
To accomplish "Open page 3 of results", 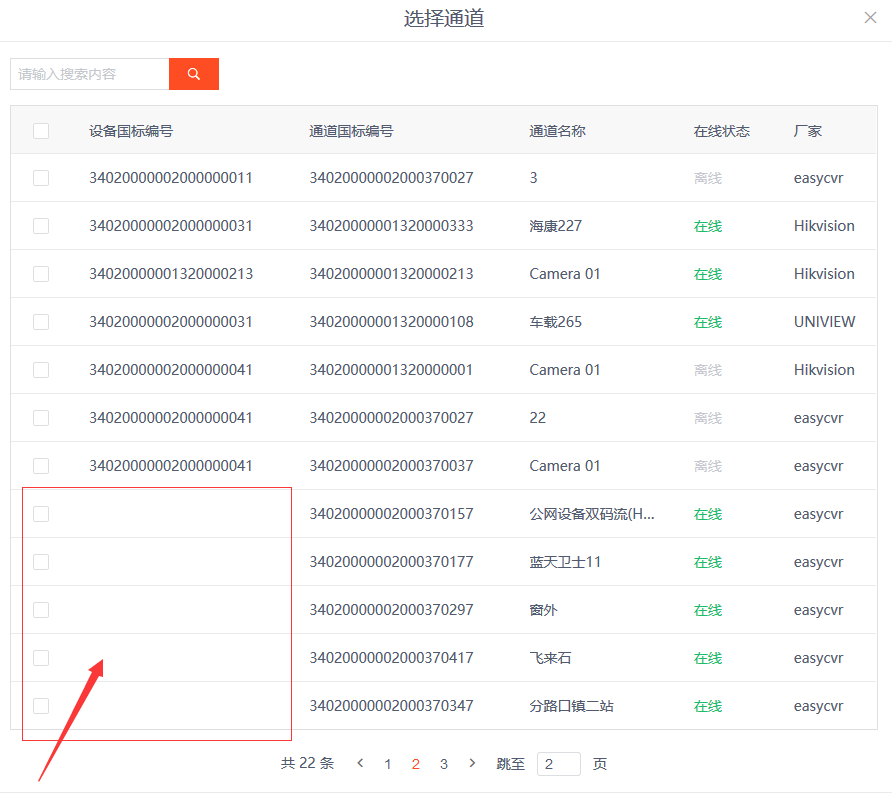I will pyautogui.click(x=444, y=764).
